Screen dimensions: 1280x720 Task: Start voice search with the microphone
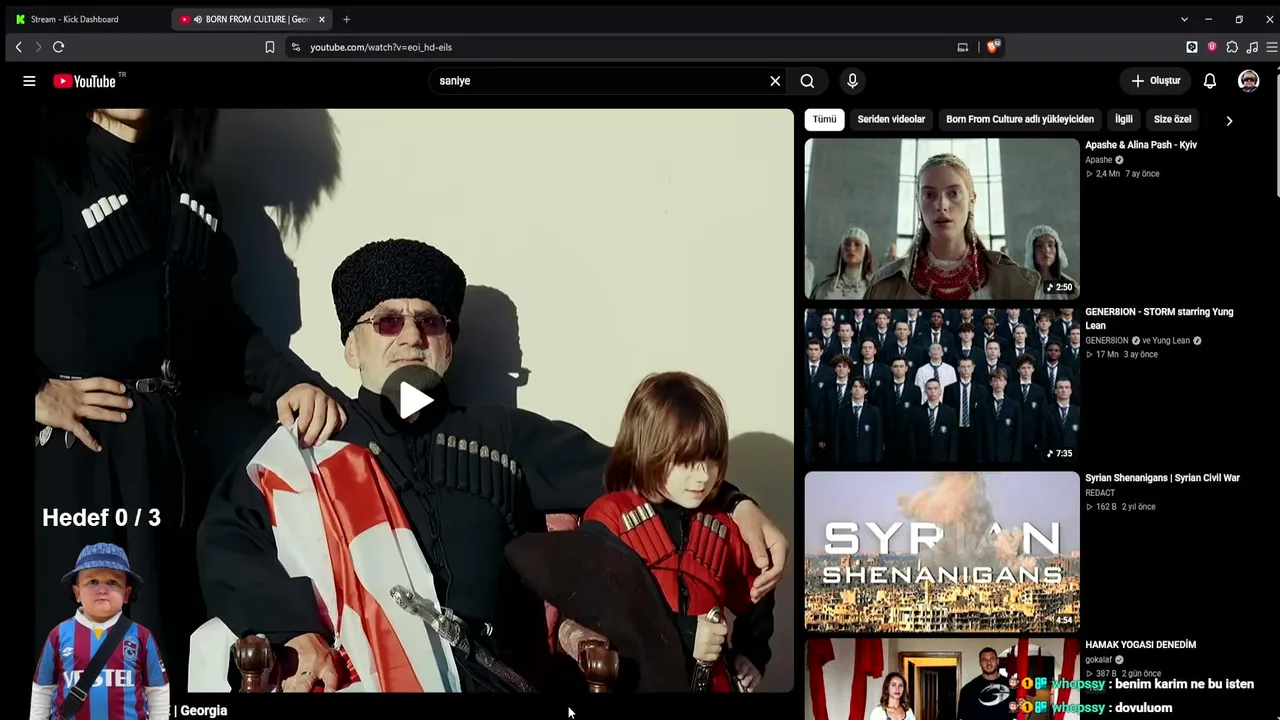point(852,81)
